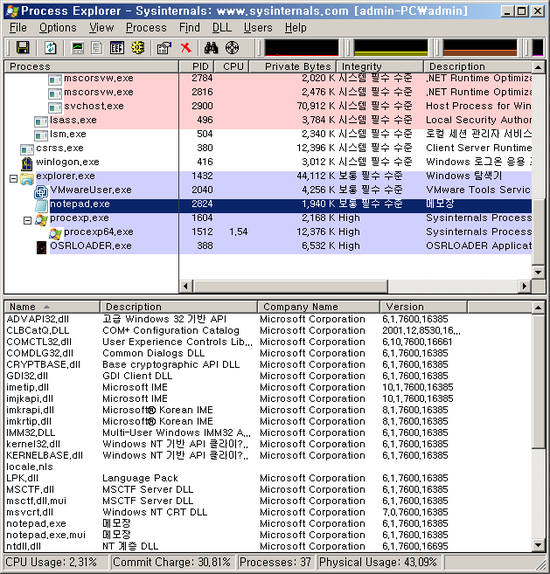Click the CPU Usage status bar entry
The height and width of the screenshot is (574, 550).
pyautogui.click(x=56, y=562)
